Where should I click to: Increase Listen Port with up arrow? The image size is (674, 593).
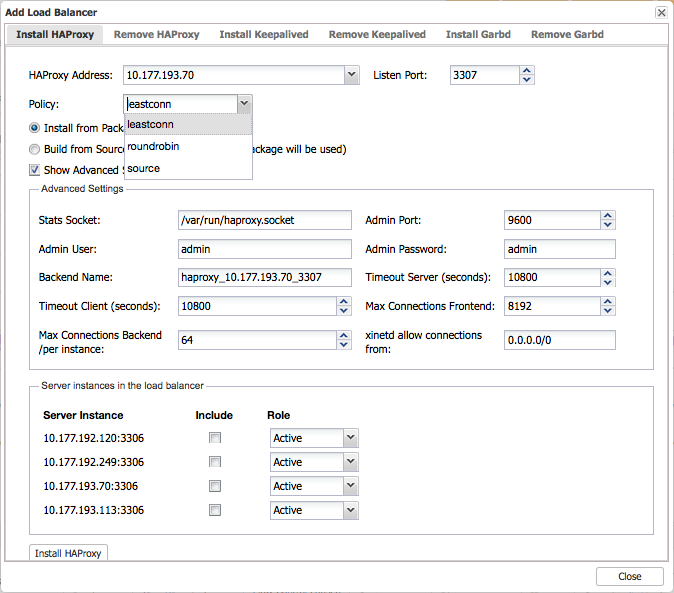point(527,70)
